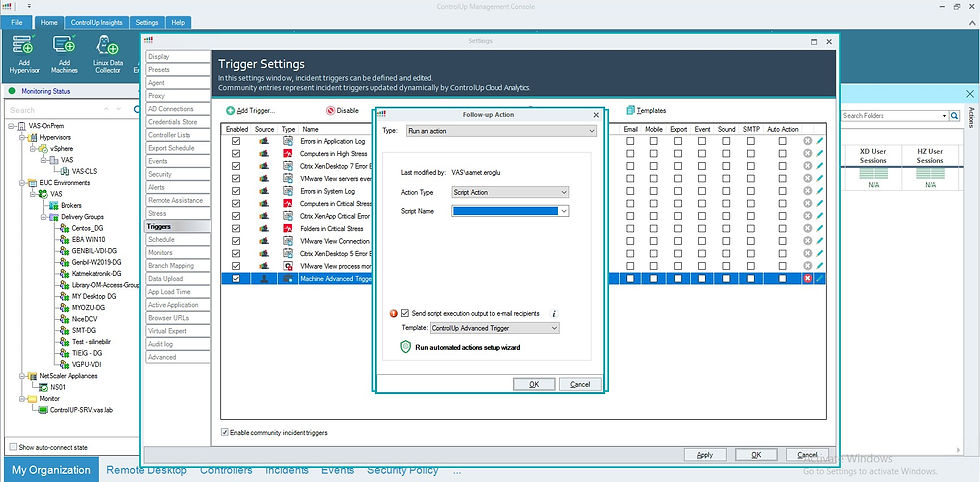980x482 pixels.
Task: Open the Templates icon in Trigger Settings
Action: (x=630, y=110)
